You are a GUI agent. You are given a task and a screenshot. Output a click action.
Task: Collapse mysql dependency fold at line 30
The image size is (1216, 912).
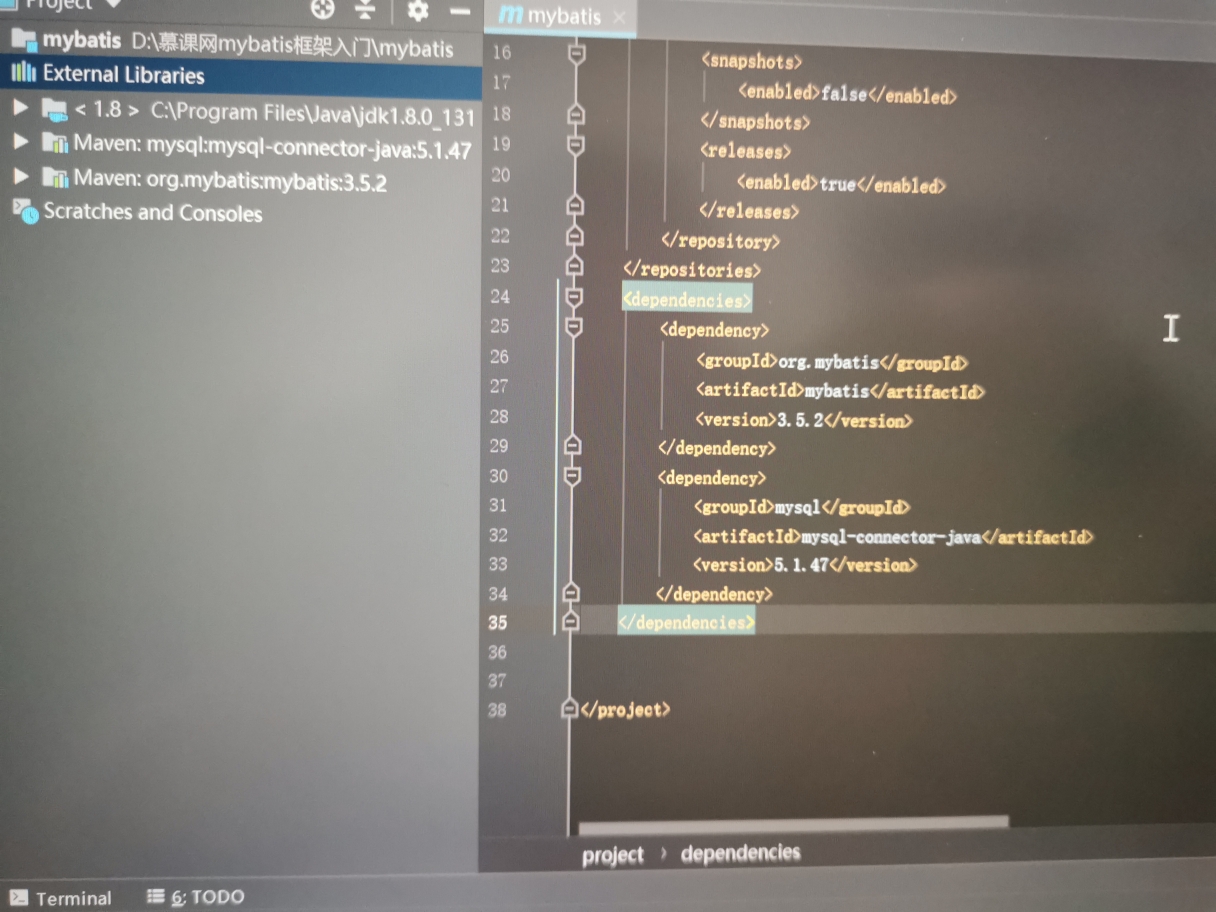[x=572, y=476]
